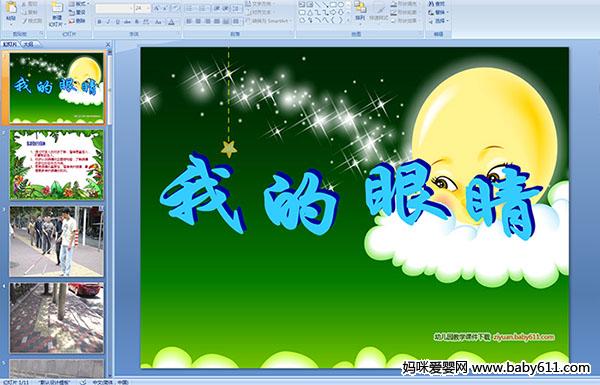Open the font name dropdown
The height and width of the screenshot is (385, 600).
point(131,8)
